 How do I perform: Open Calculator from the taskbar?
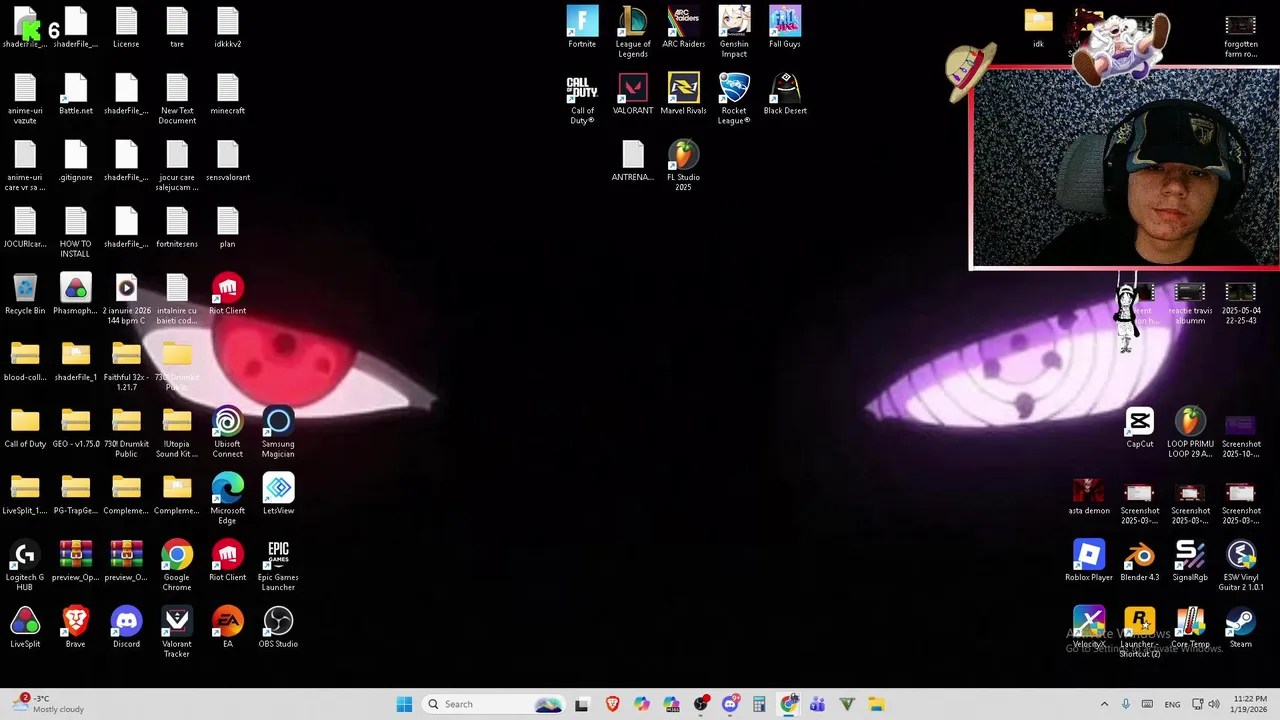click(759, 704)
